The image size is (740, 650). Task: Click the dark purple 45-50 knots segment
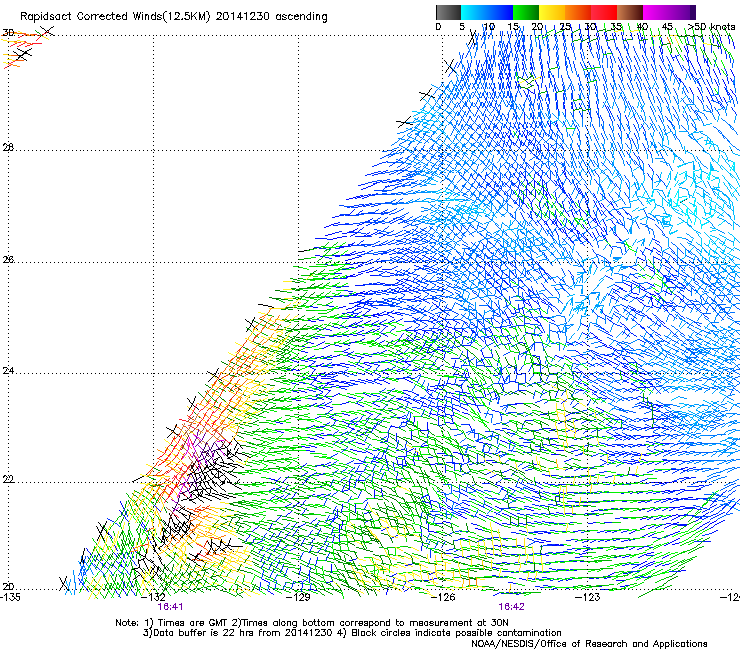(681, 12)
